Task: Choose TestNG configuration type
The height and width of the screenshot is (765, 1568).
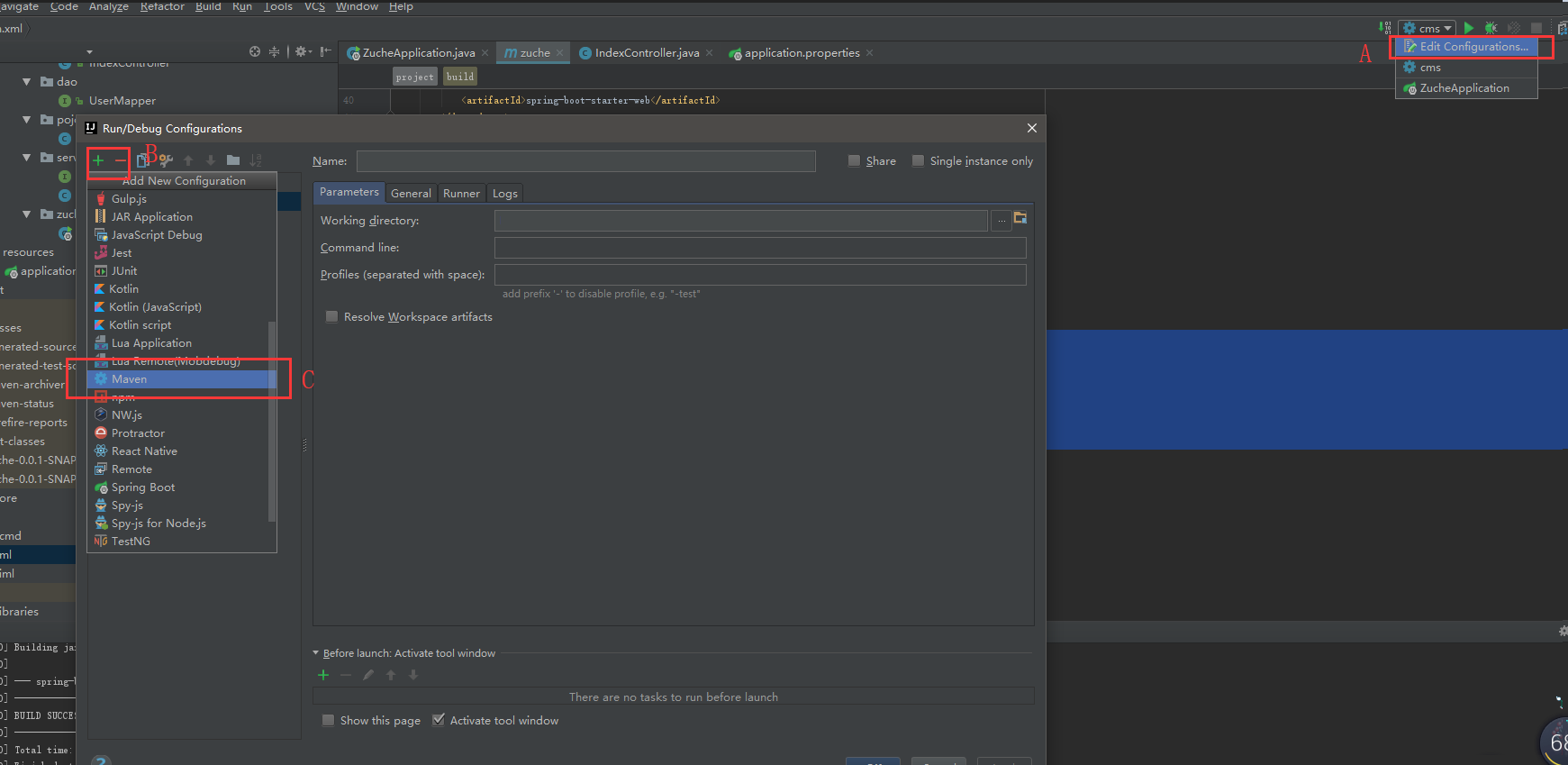Action: click(182, 542)
